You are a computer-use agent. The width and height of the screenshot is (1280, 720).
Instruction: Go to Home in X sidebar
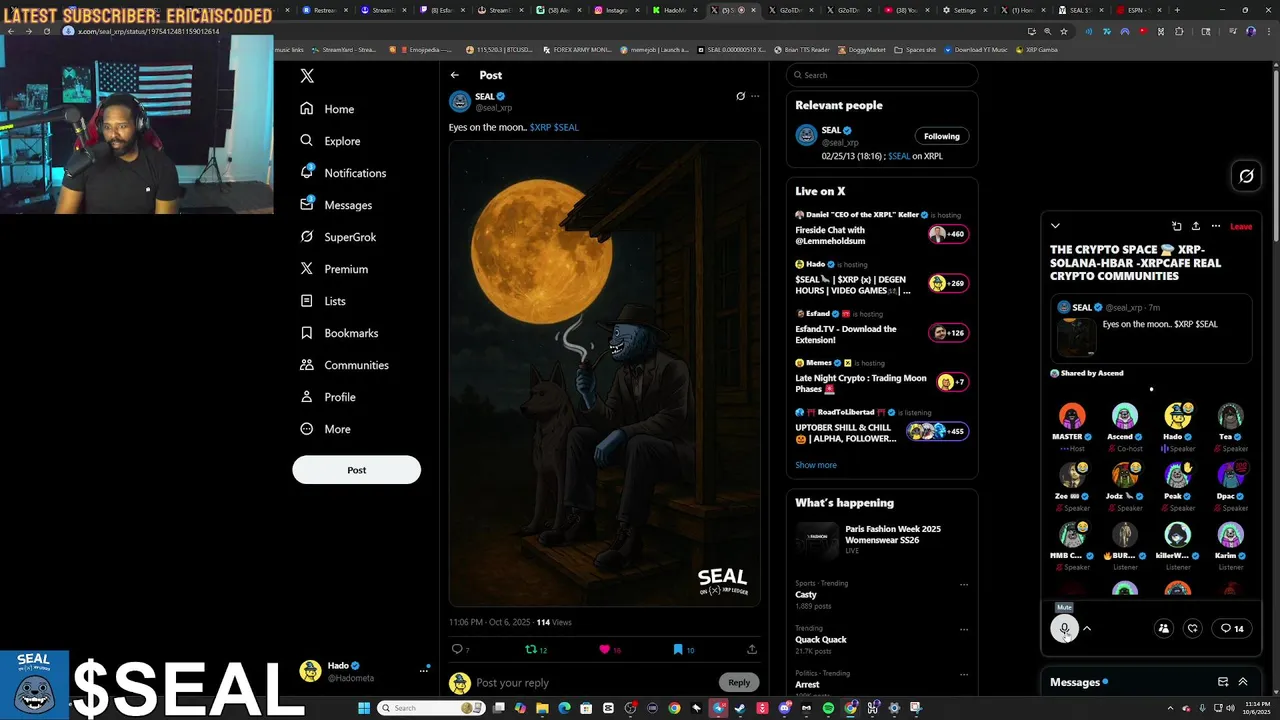327,109
